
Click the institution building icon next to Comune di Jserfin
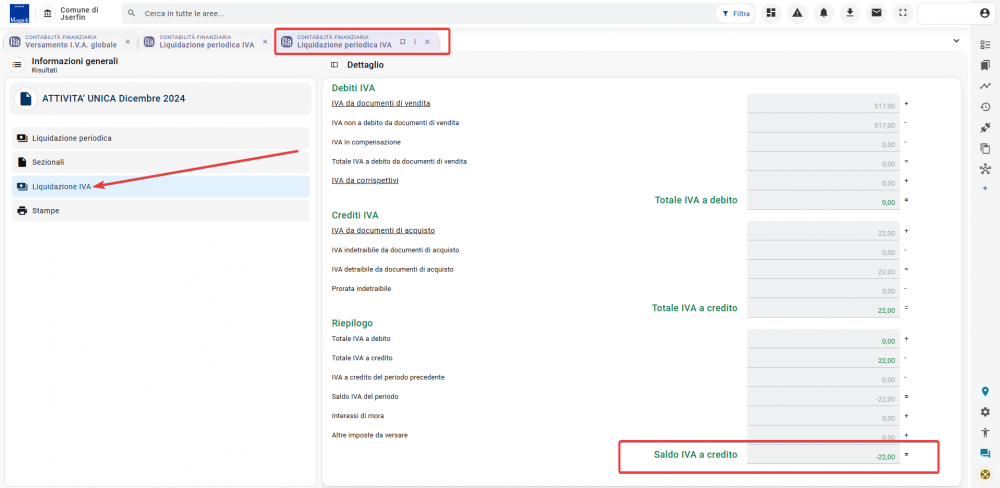(47, 13)
